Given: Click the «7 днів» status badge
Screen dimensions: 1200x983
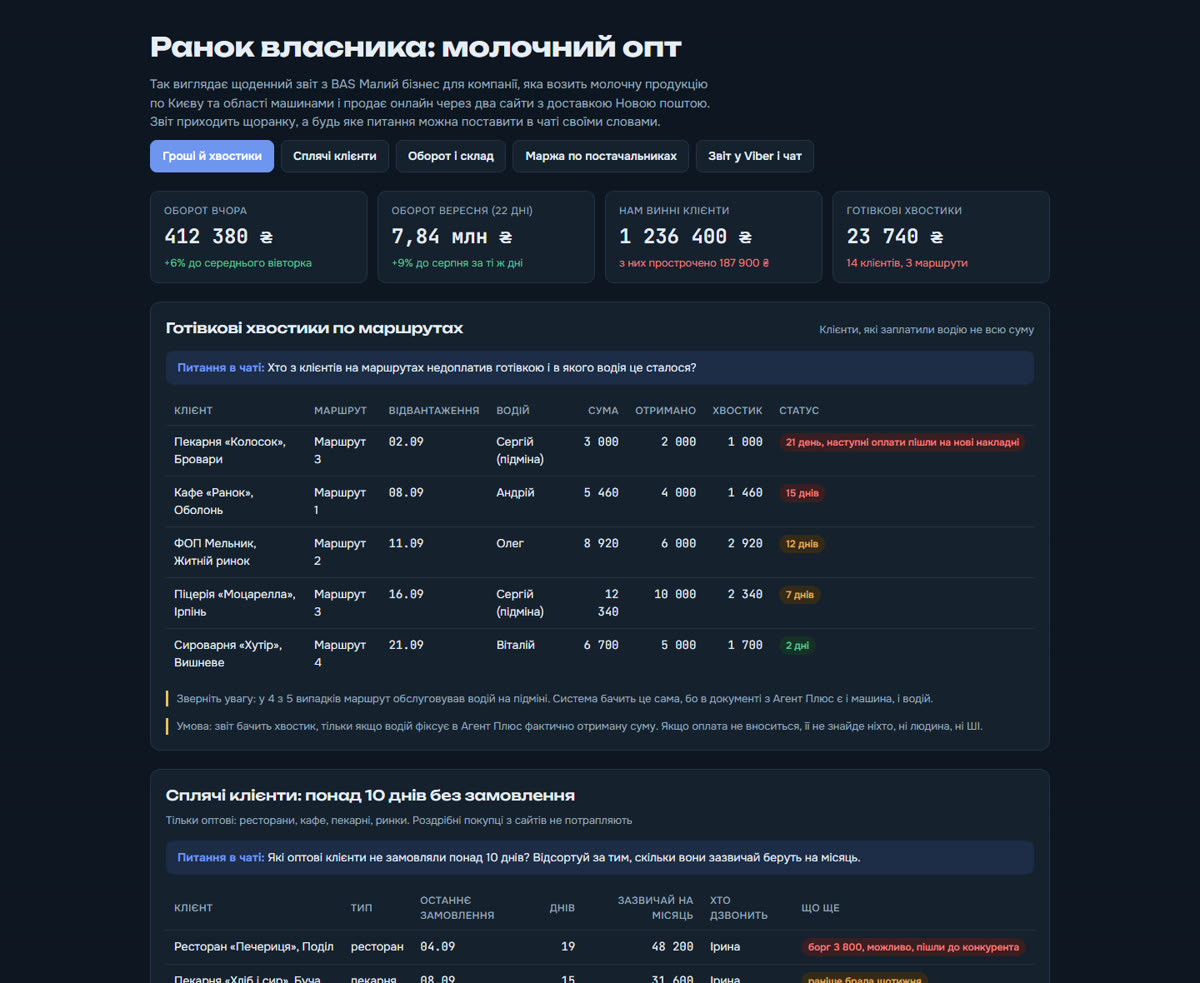Looking at the screenshot, I should (799, 595).
